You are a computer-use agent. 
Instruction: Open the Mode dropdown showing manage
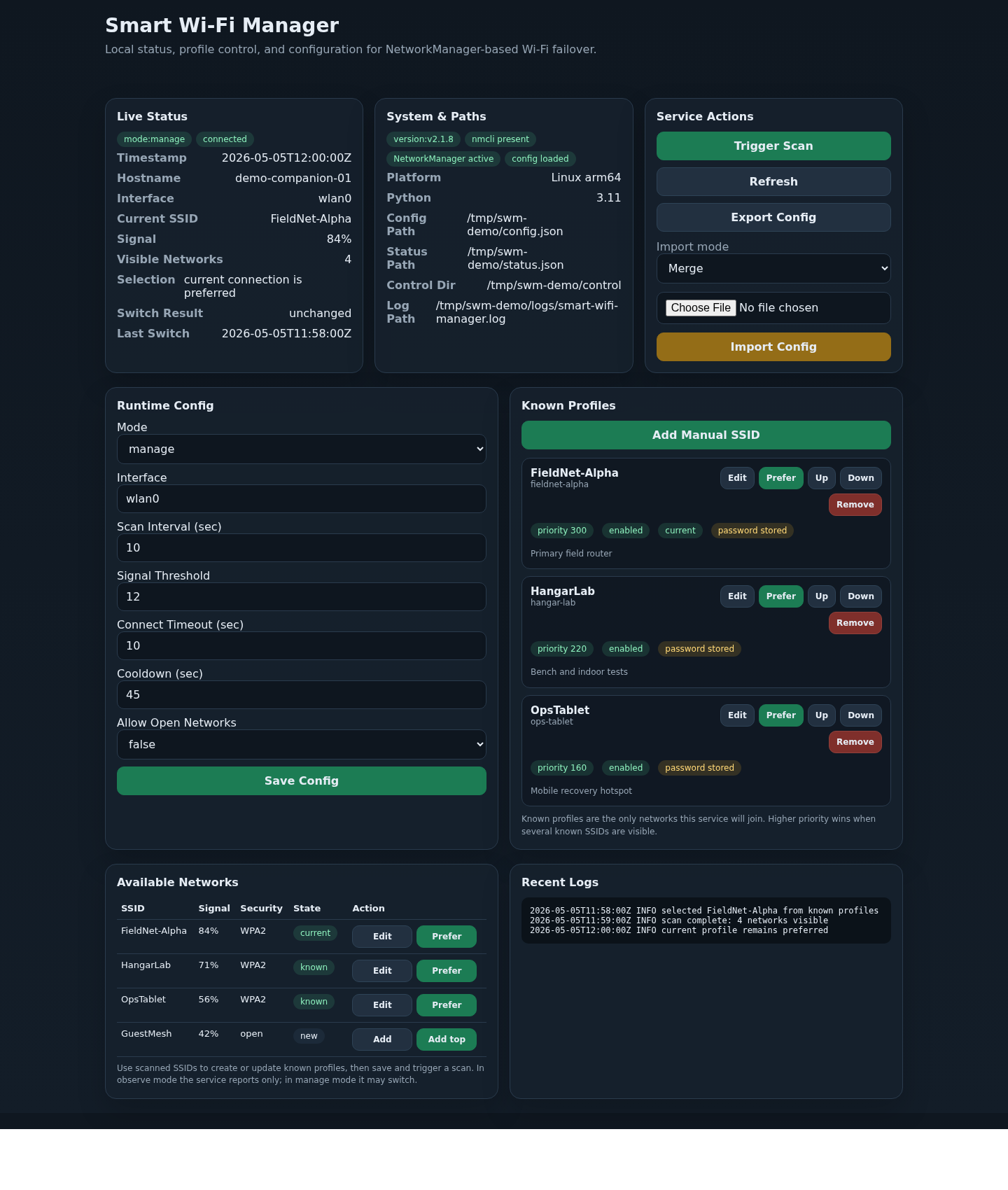(302, 449)
